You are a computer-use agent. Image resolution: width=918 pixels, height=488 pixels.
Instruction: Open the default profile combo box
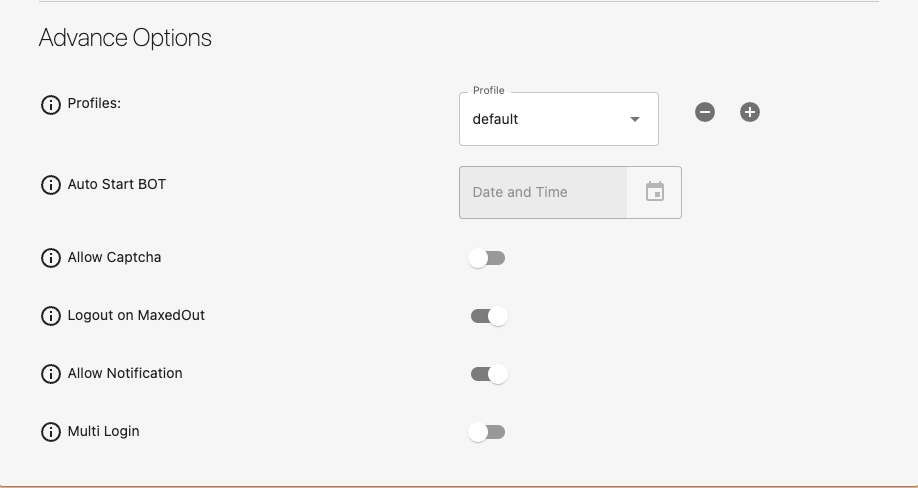click(x=559, y=119)
